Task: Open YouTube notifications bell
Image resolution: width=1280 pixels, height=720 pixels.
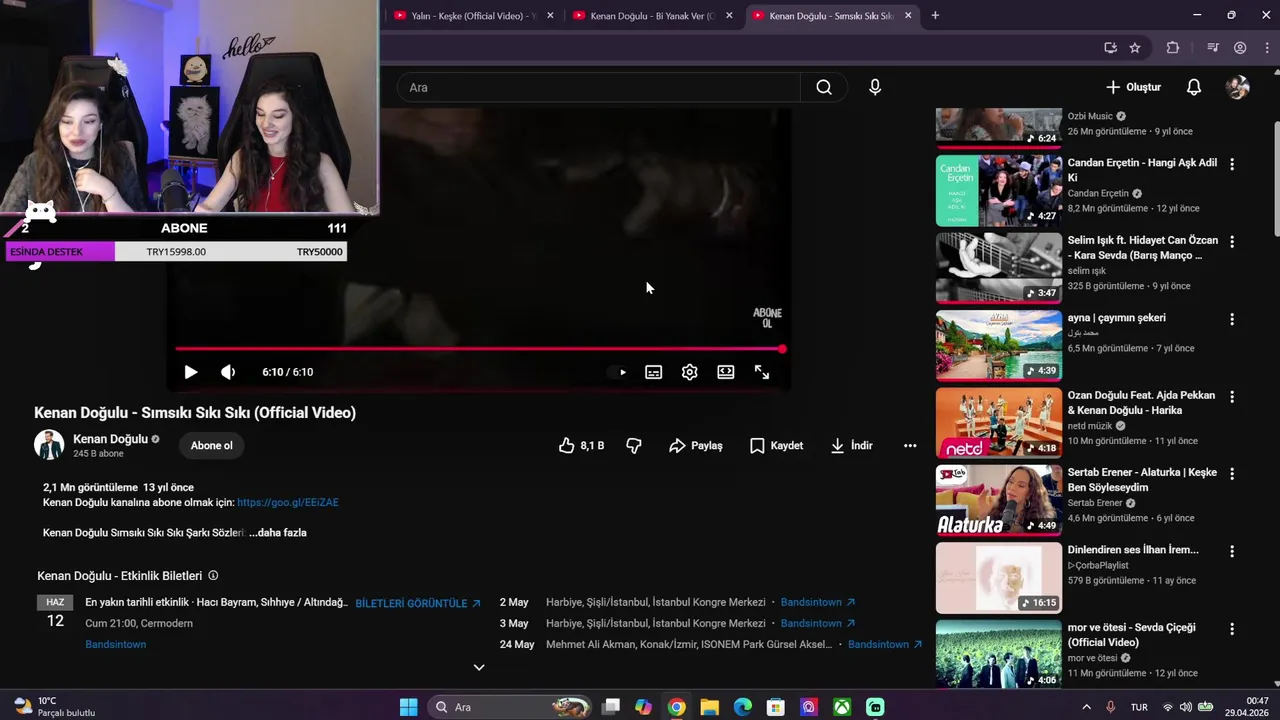Action: (x=1193, y=87)
